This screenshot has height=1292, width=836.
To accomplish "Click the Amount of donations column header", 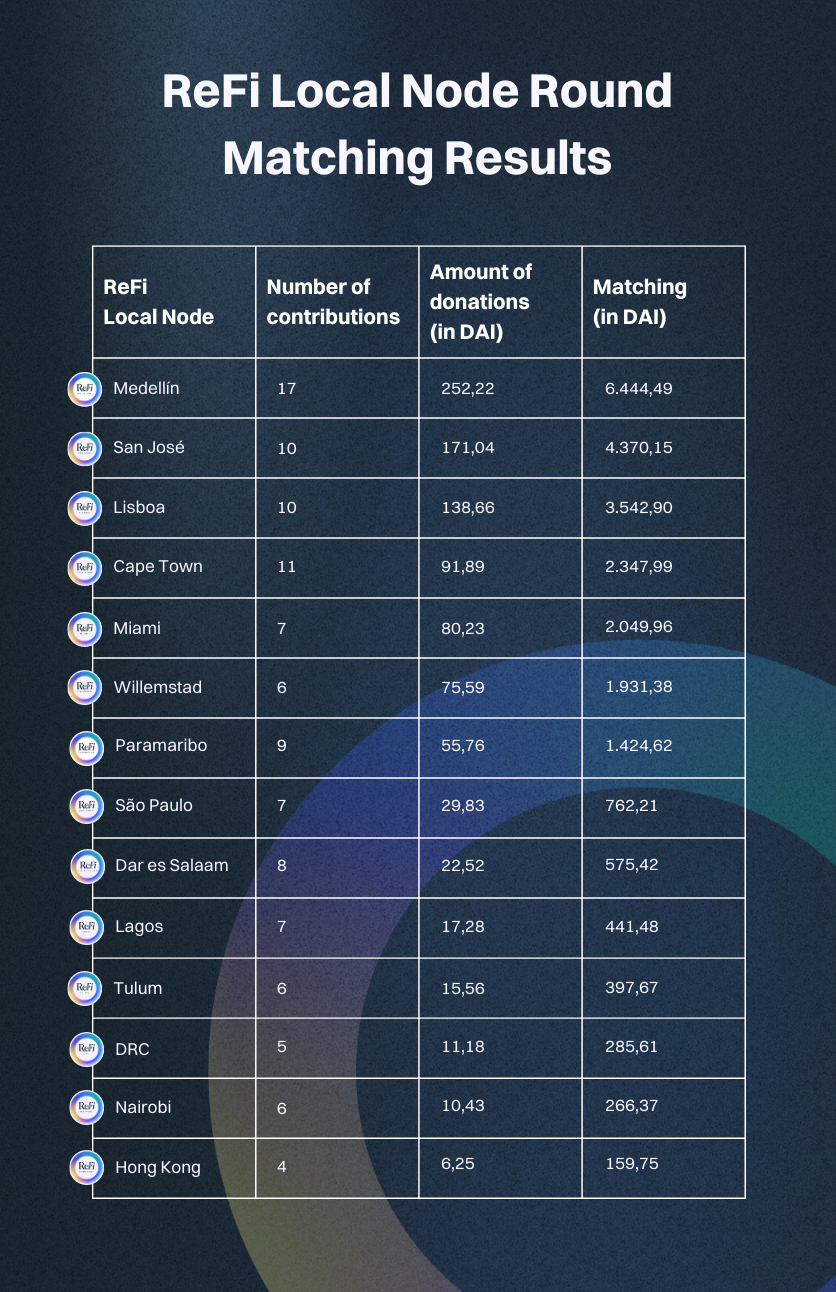I will point(481,302).
